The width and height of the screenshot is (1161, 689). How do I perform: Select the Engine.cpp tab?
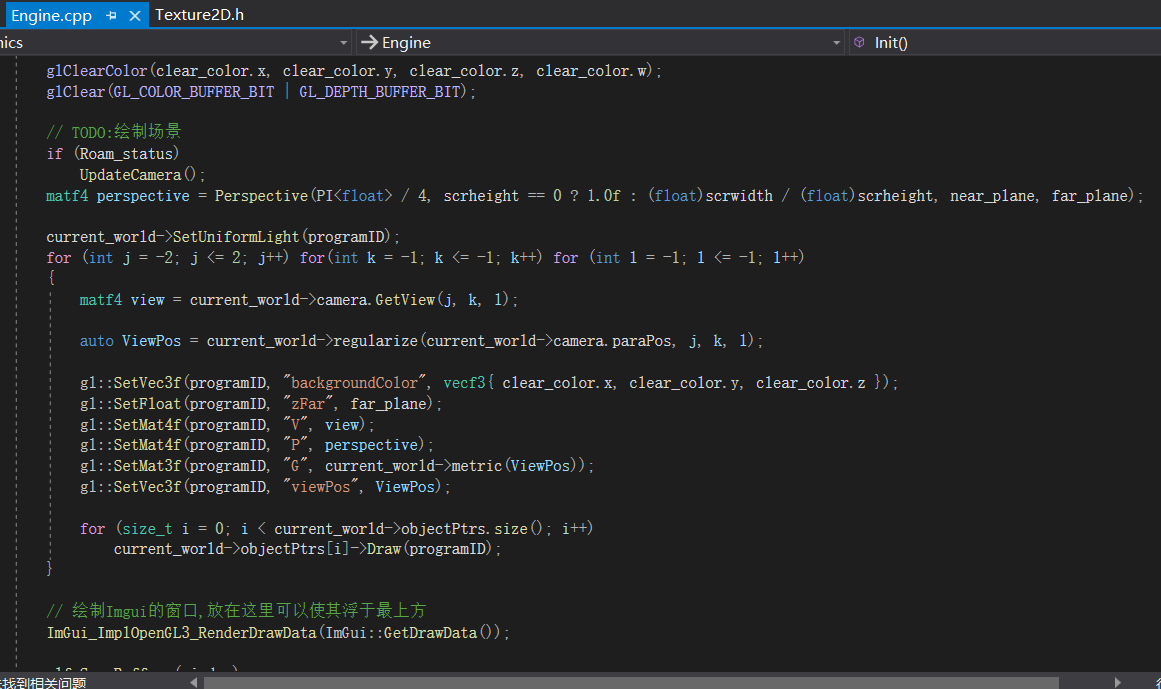[x=50, y=15]
